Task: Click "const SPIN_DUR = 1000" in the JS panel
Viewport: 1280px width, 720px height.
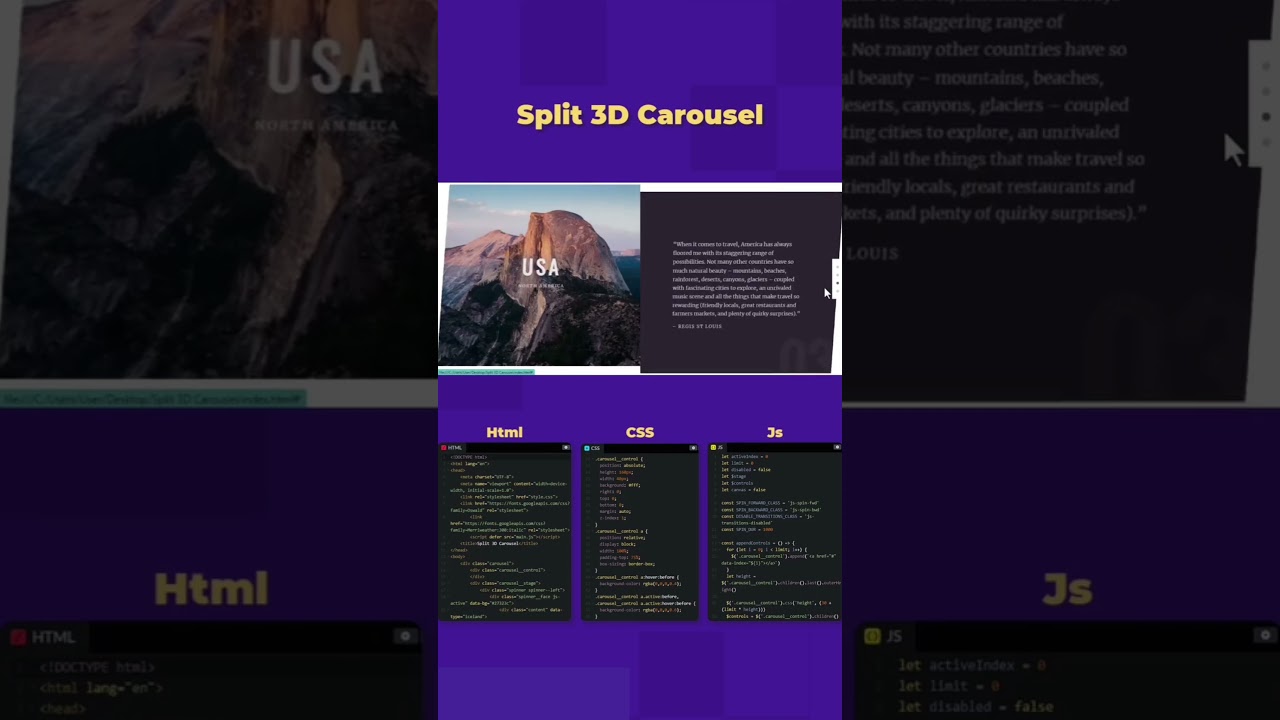Action: pyautogui.click(x=747, y=529)
